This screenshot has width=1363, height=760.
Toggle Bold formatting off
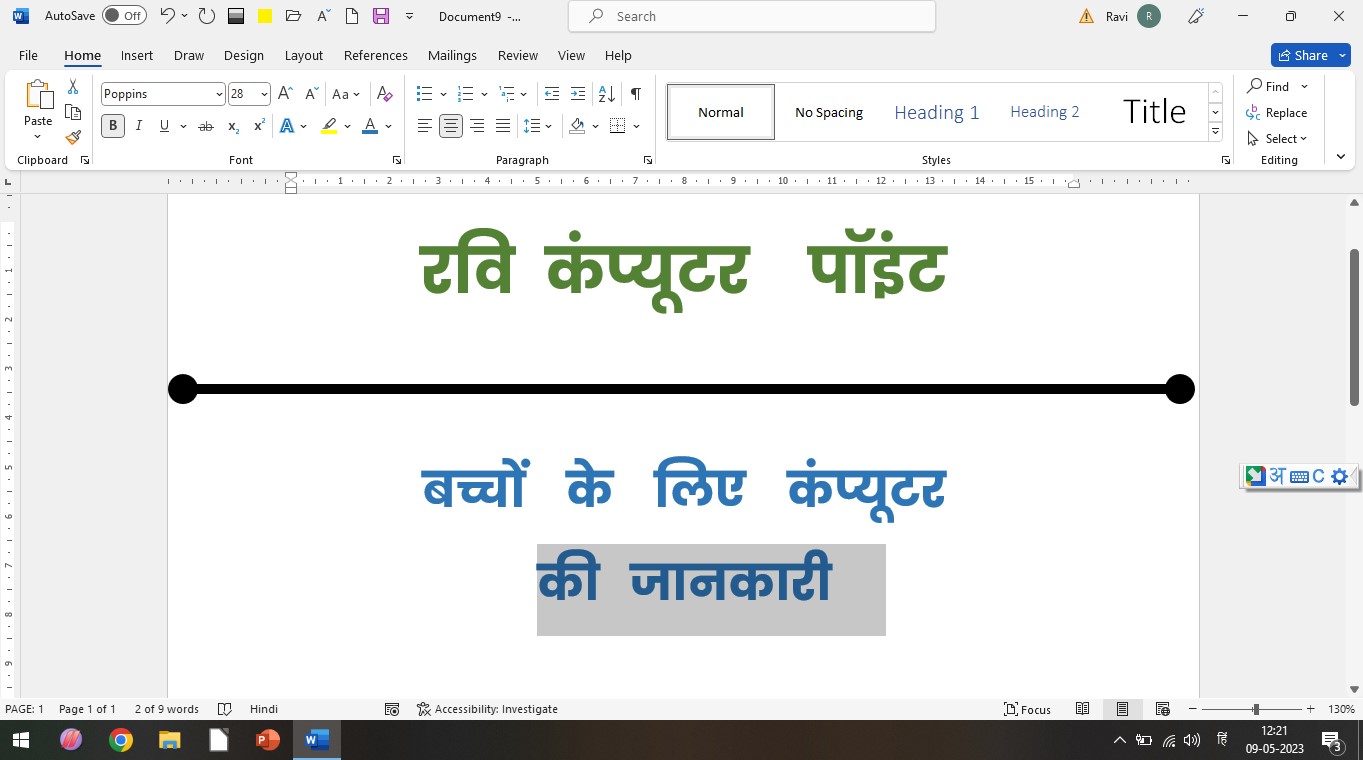[x=113, y=126]
